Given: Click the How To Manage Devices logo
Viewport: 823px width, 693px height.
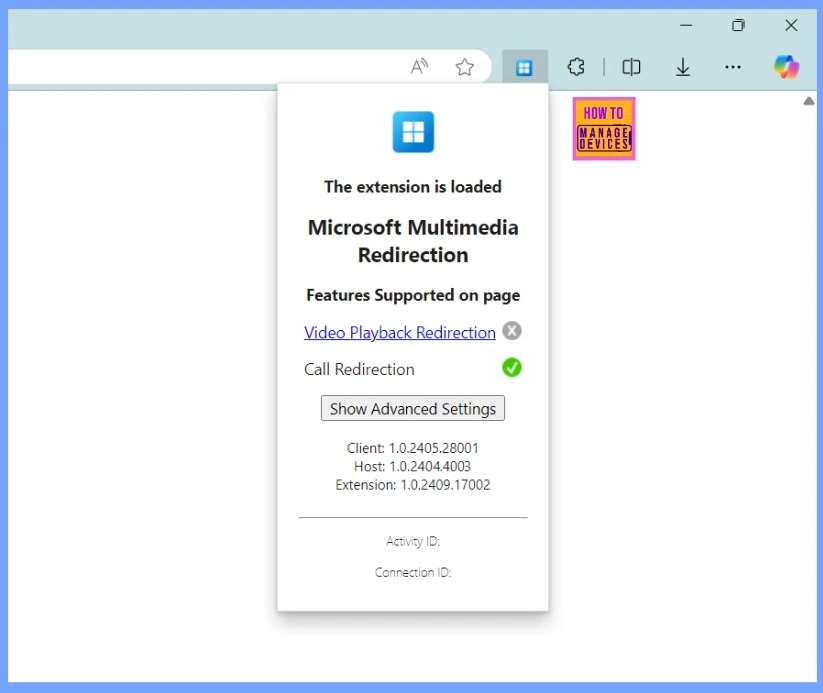Looking at the screenshot, I should coord(604,129).
